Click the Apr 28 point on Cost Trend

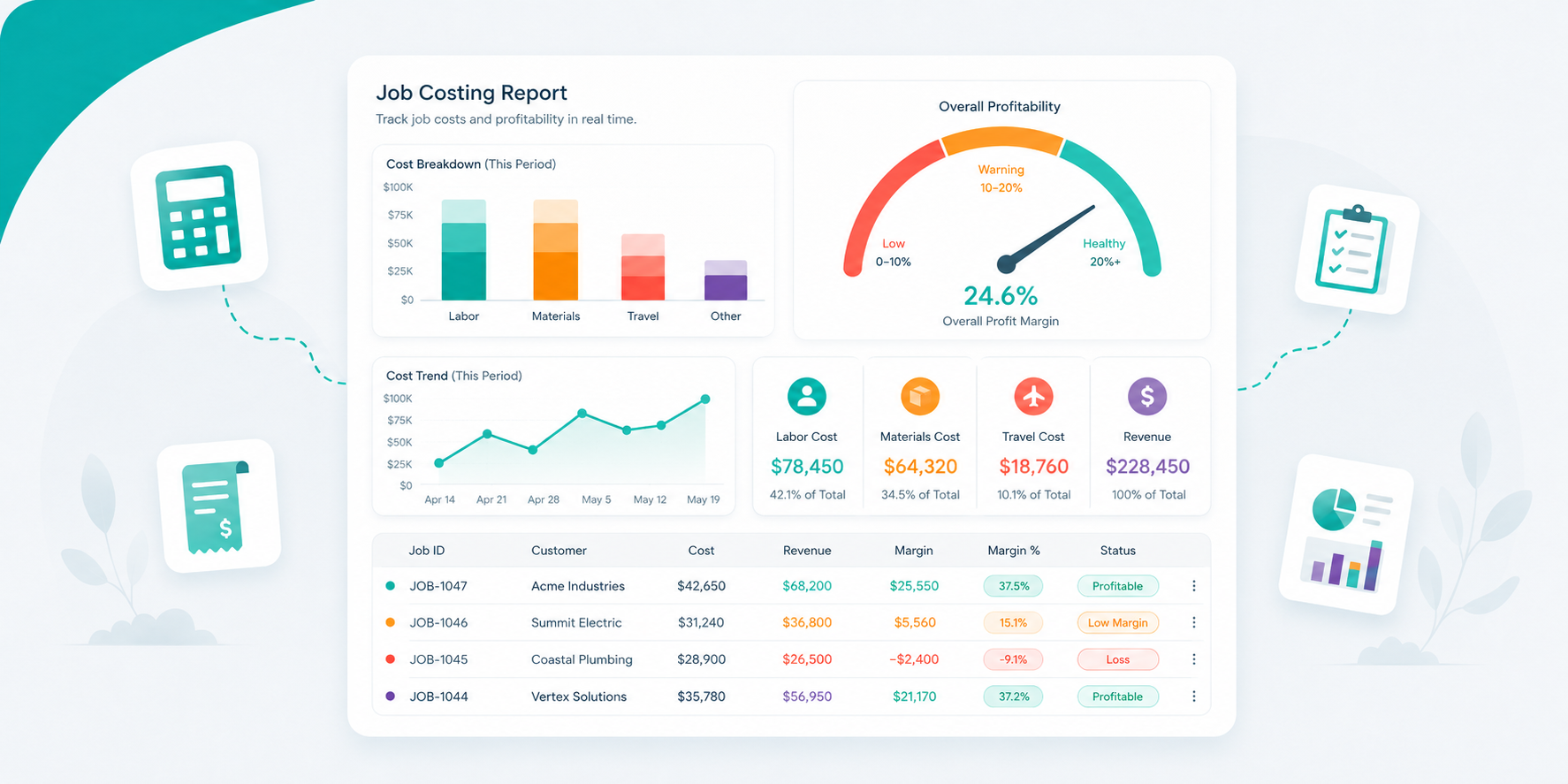tap(532, 450)
